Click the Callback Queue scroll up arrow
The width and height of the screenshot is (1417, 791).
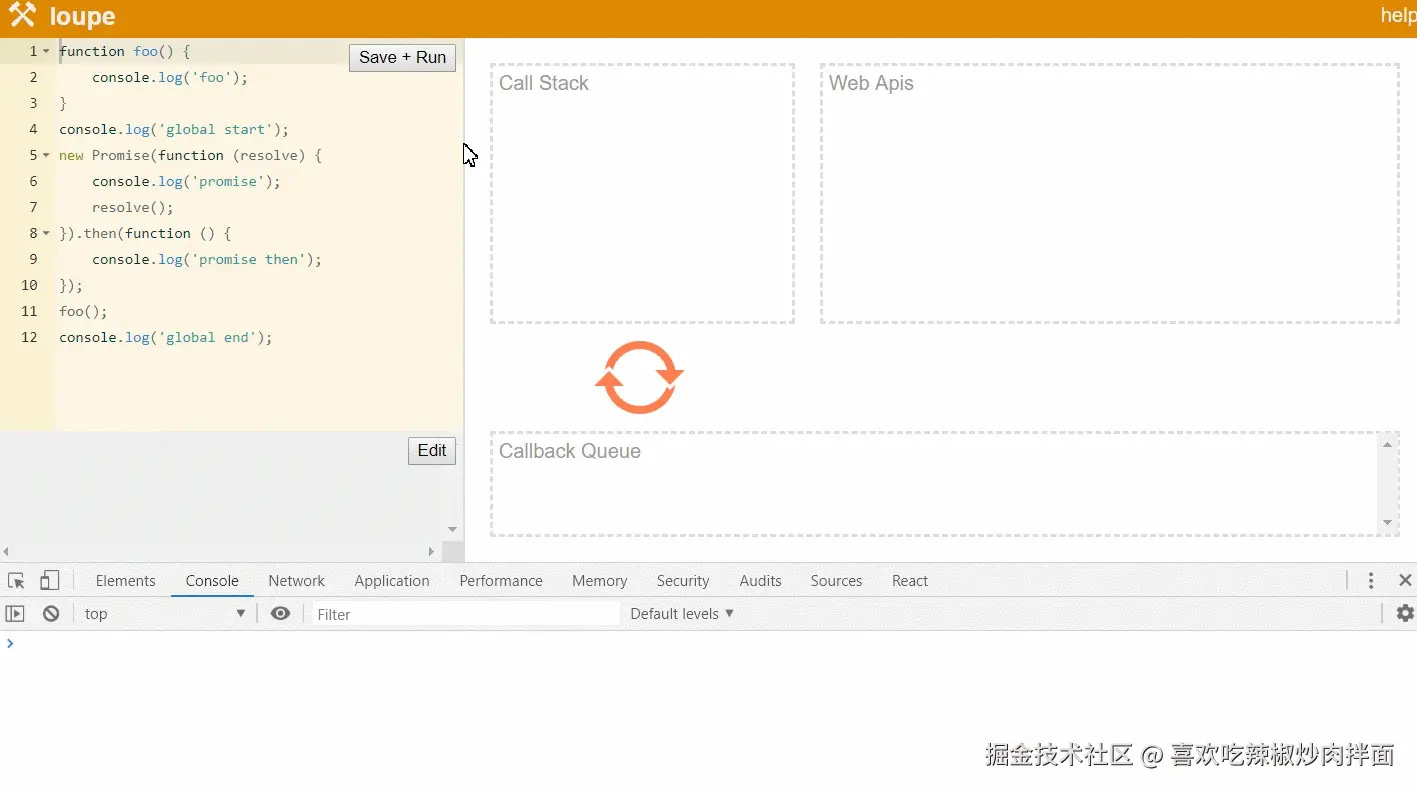pos(1387,445)
